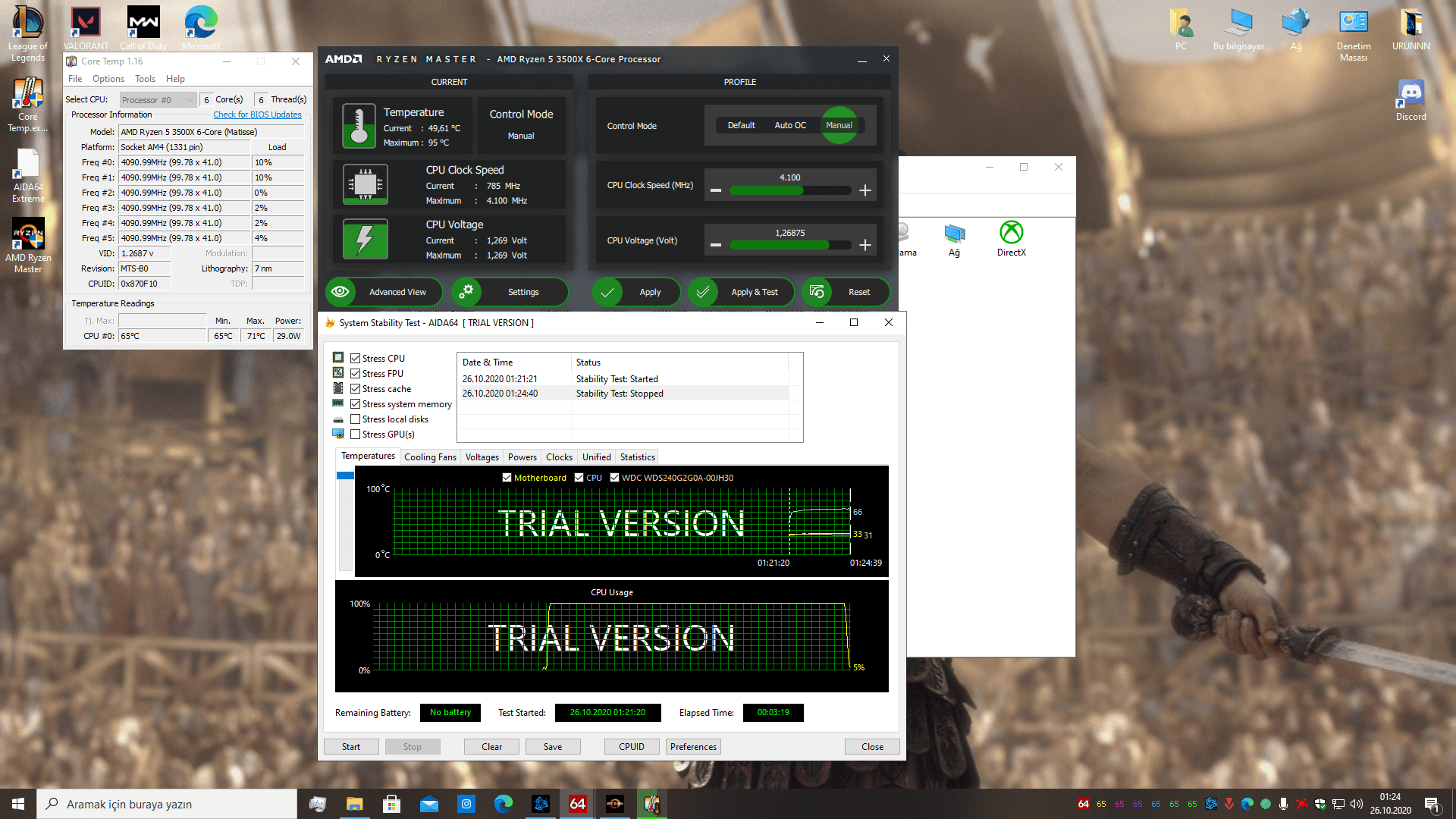Switch to the Cooling Fans tab
Viewport: 1456px width, 819px height.
[430, 457]
